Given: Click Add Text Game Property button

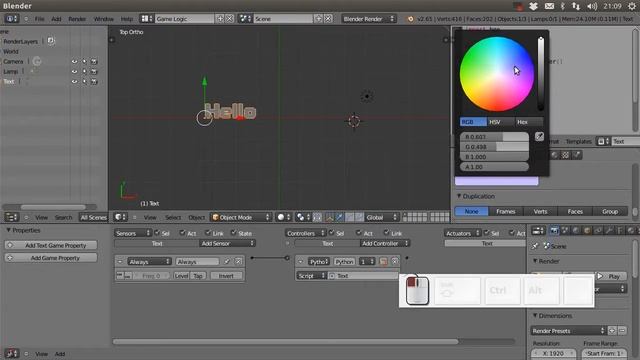Looking at the screenshot, I should pos(51,245).
